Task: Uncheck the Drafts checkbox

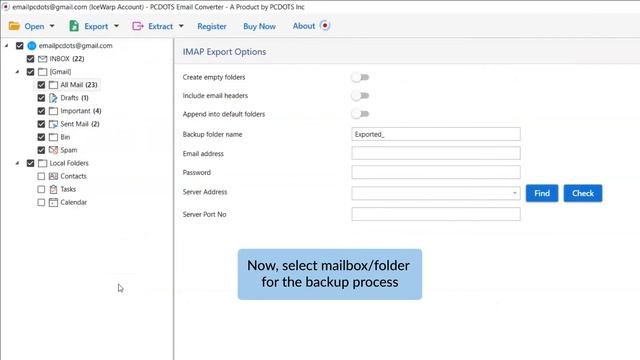Action: [x=41, y=98]
